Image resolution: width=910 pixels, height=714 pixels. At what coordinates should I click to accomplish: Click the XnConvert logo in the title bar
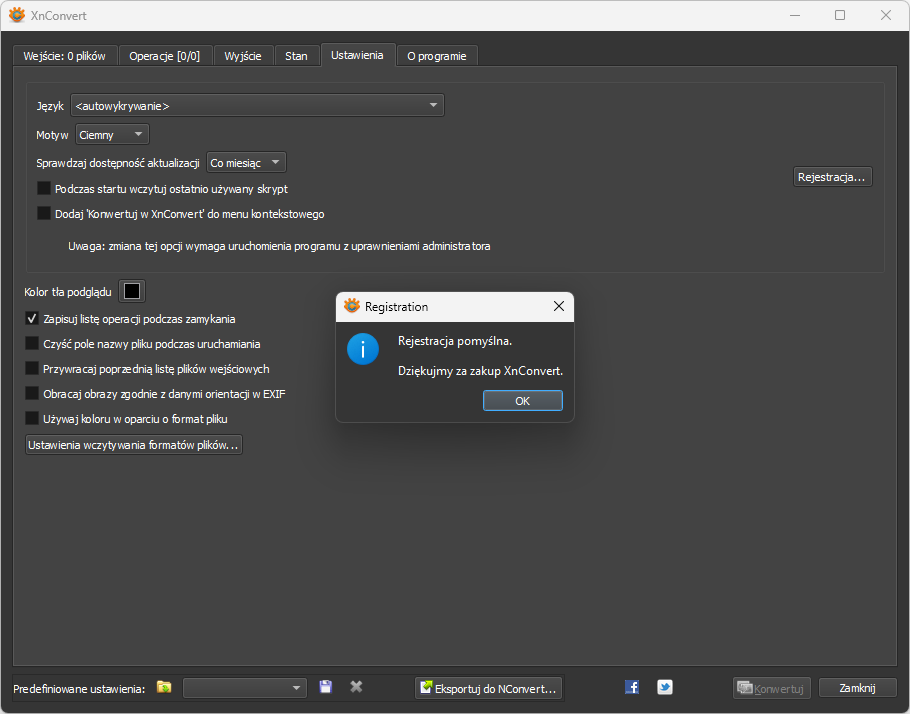pyautogui.click(x=17, y=15)
